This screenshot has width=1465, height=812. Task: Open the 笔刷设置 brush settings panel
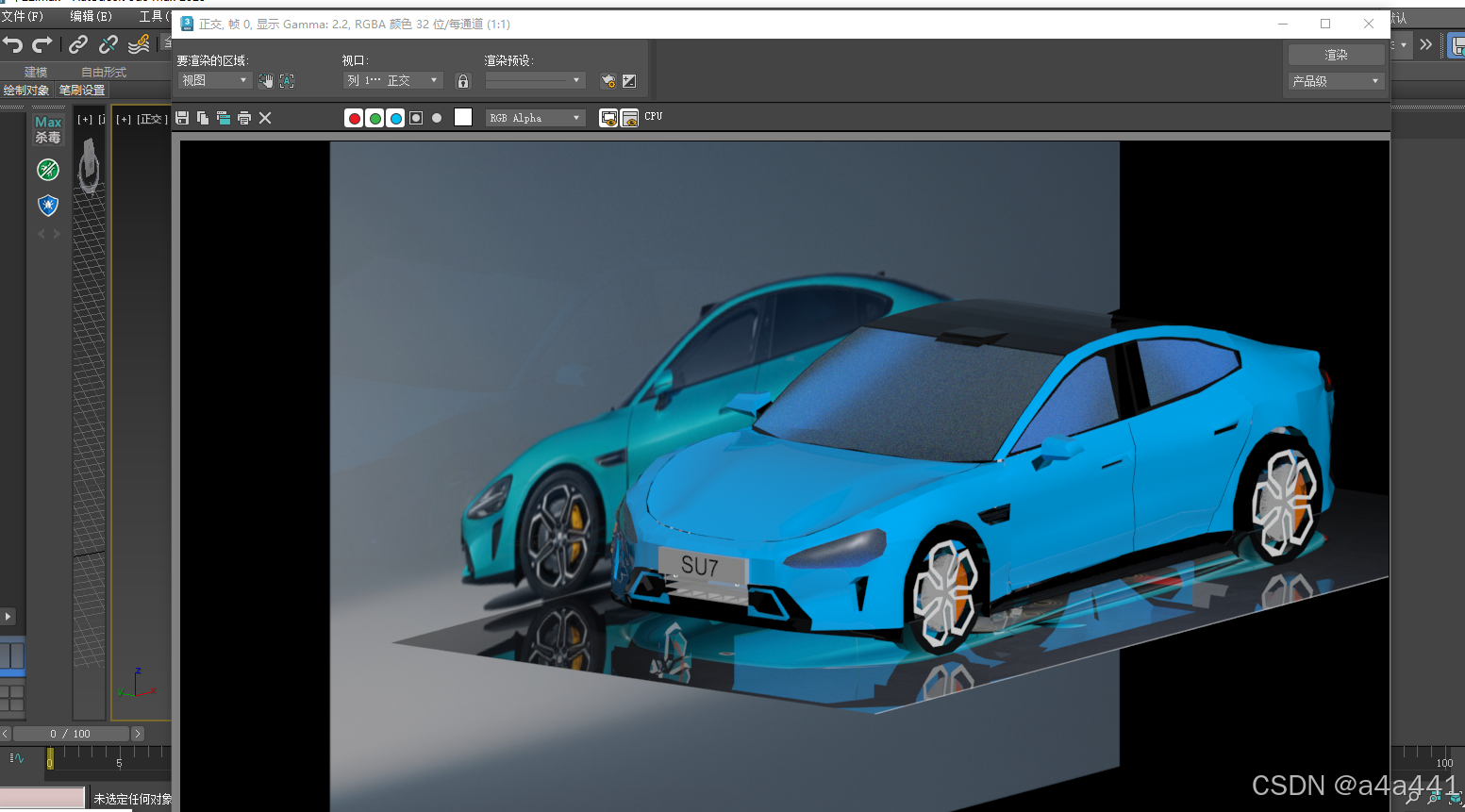click(x=82, y=91)
